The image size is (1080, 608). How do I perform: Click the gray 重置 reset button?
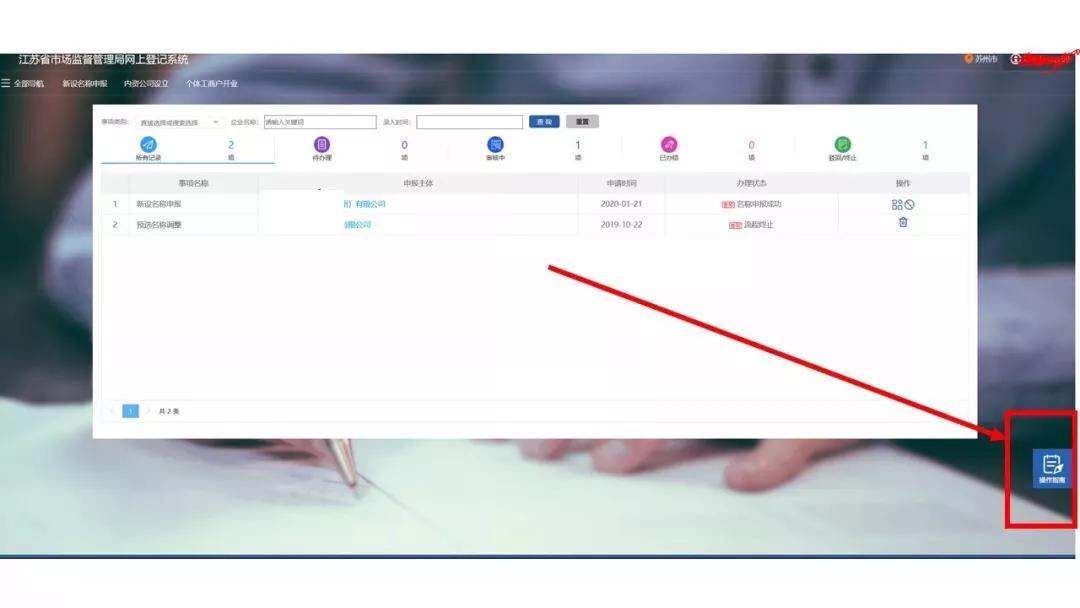point(582,122)
